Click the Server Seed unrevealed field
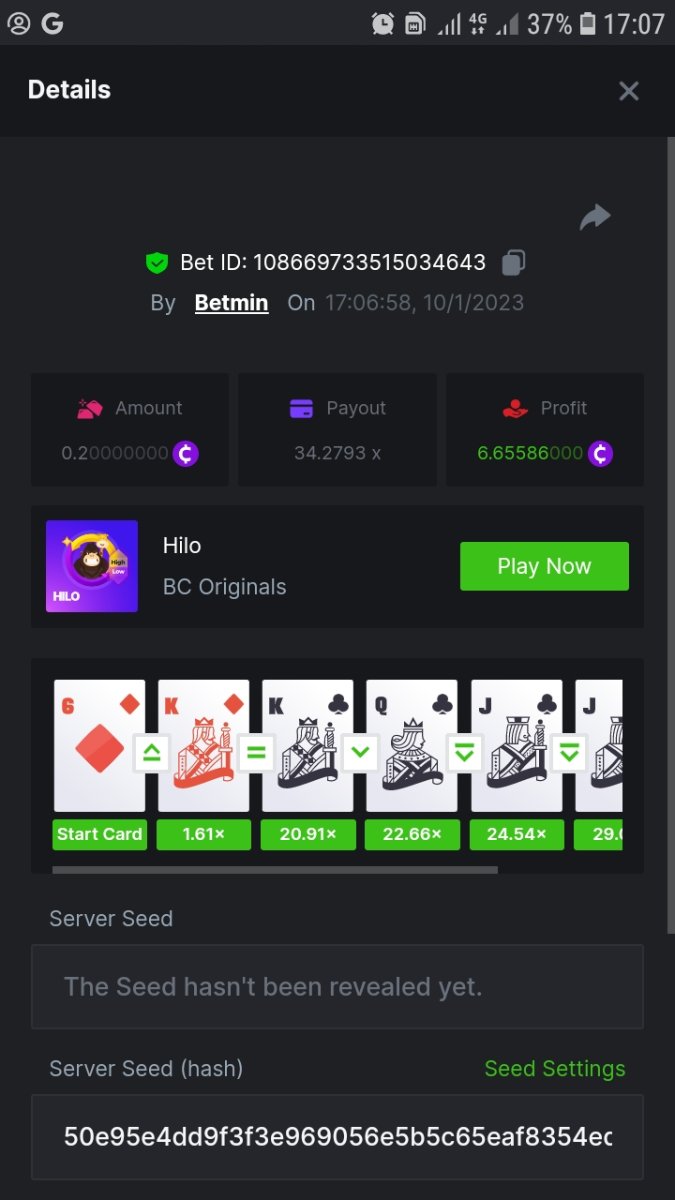 337,987
